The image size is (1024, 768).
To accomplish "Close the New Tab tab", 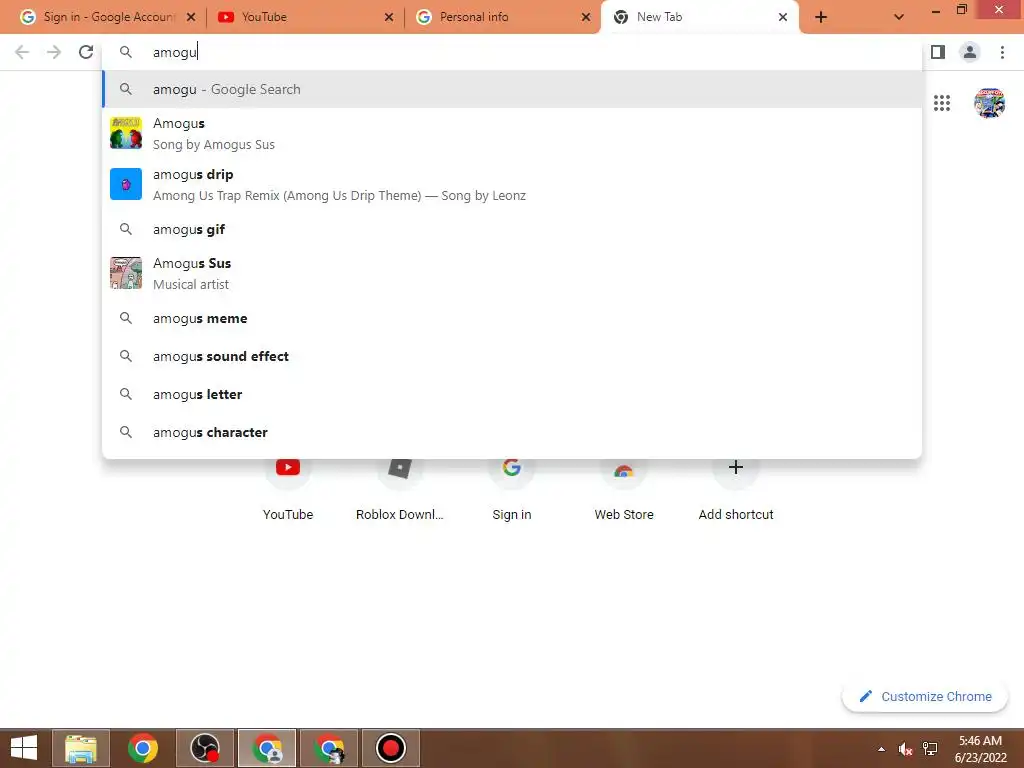I will click(782, 17).
